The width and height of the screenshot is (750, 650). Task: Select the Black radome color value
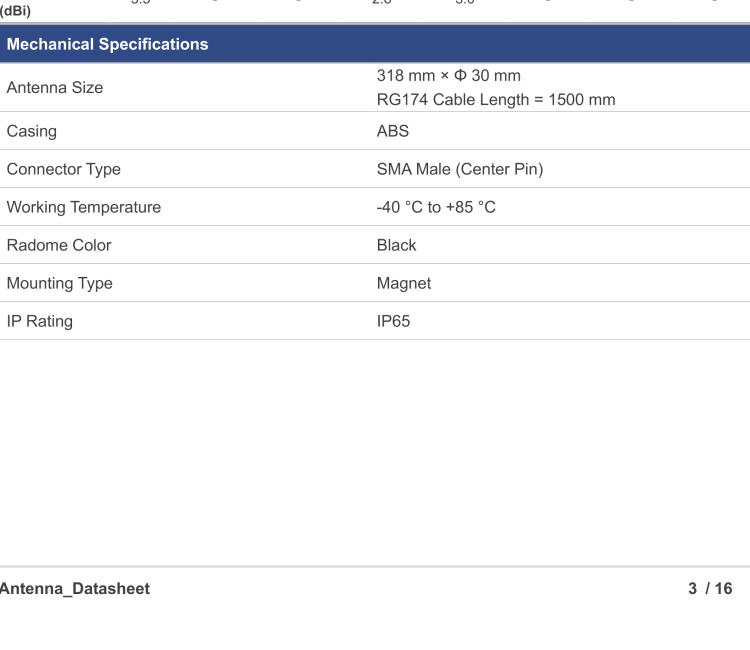[397, 245]
